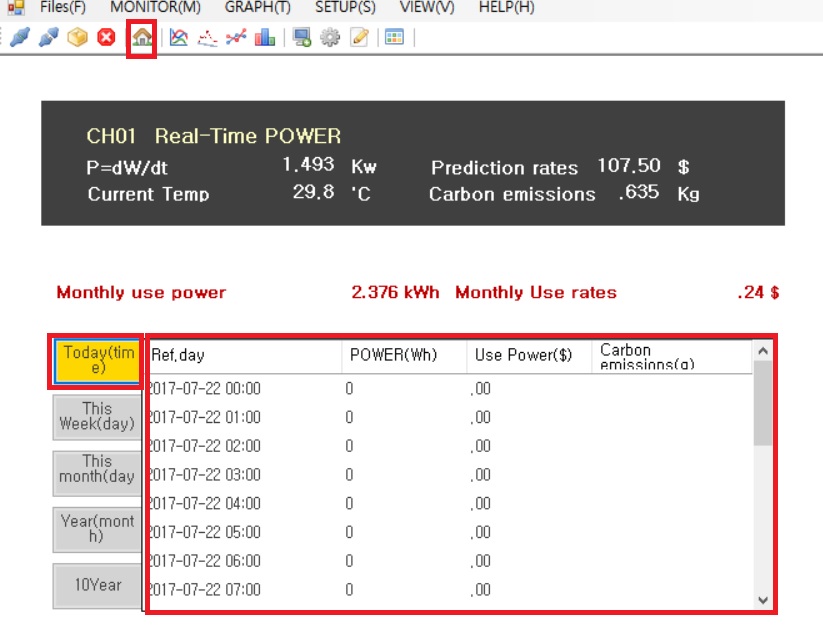This screenshot has height=637, width=823.
Task: Click the application logo icon in menu bar
Action: click(x=16, y=7)
